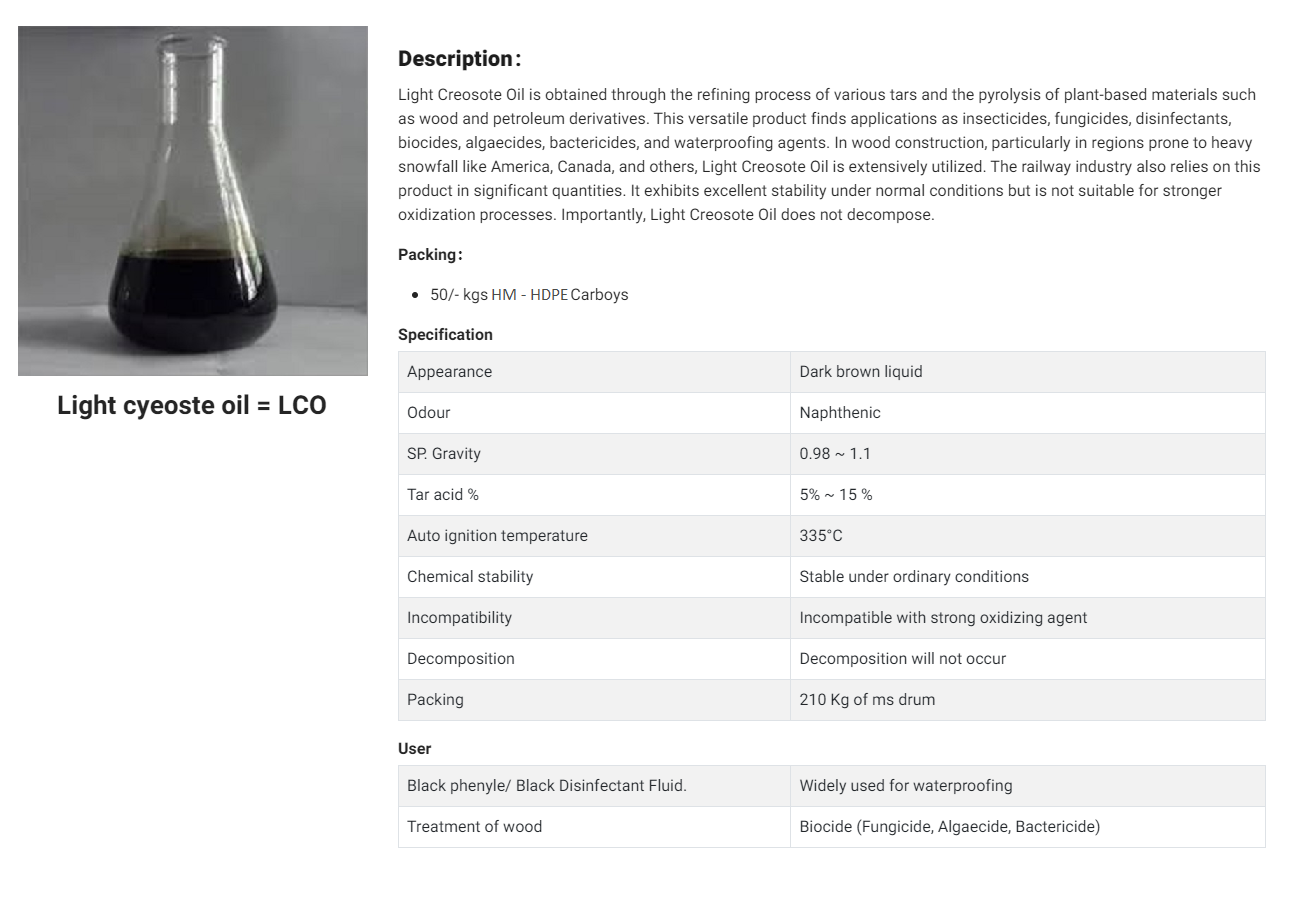Select the Odour row label
This screenshot has height=900, width=1293.
pos(594,413)
